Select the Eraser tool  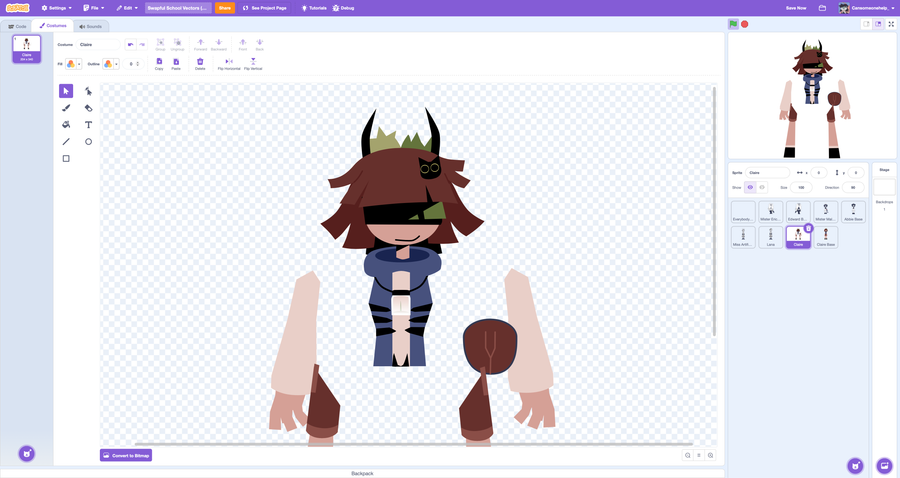click(88, 108)
